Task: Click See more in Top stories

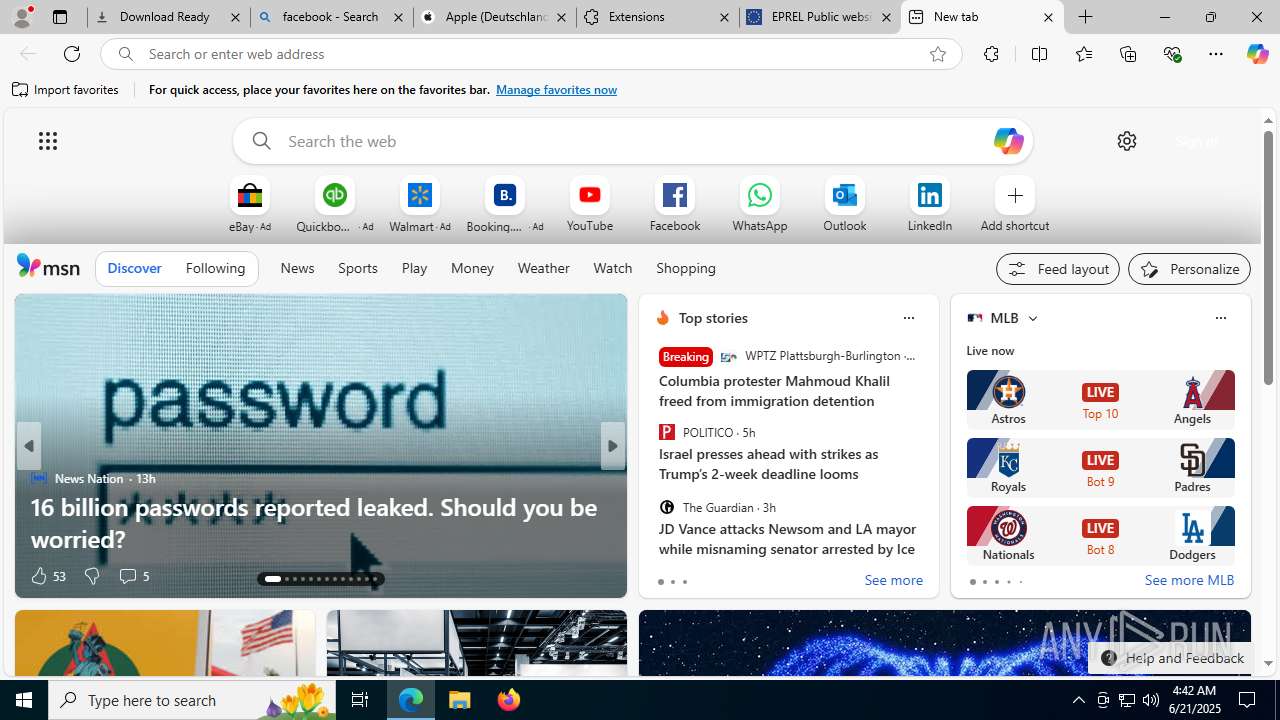Action: pos(893,581)
